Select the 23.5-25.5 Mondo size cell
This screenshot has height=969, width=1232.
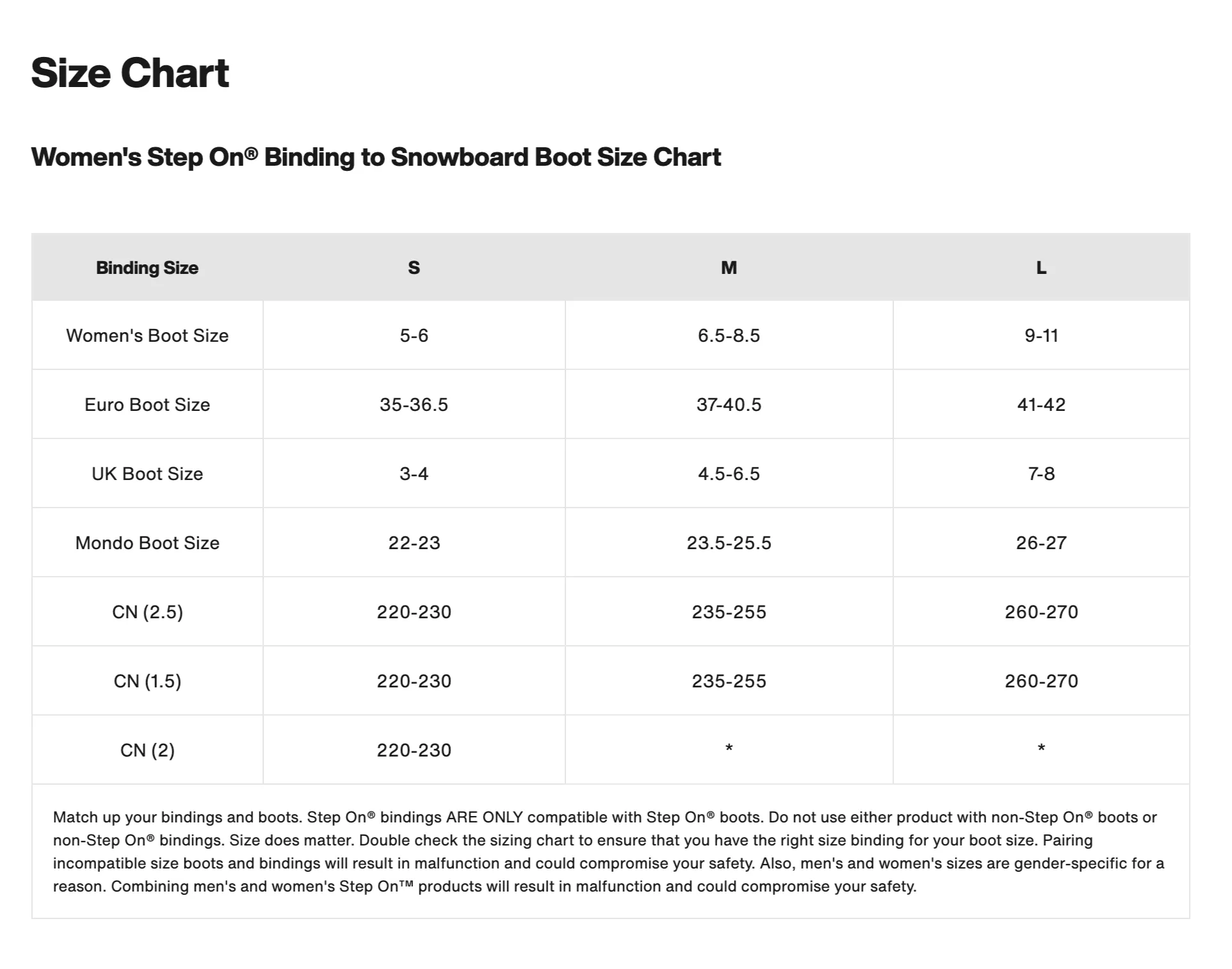pos(729,543)
